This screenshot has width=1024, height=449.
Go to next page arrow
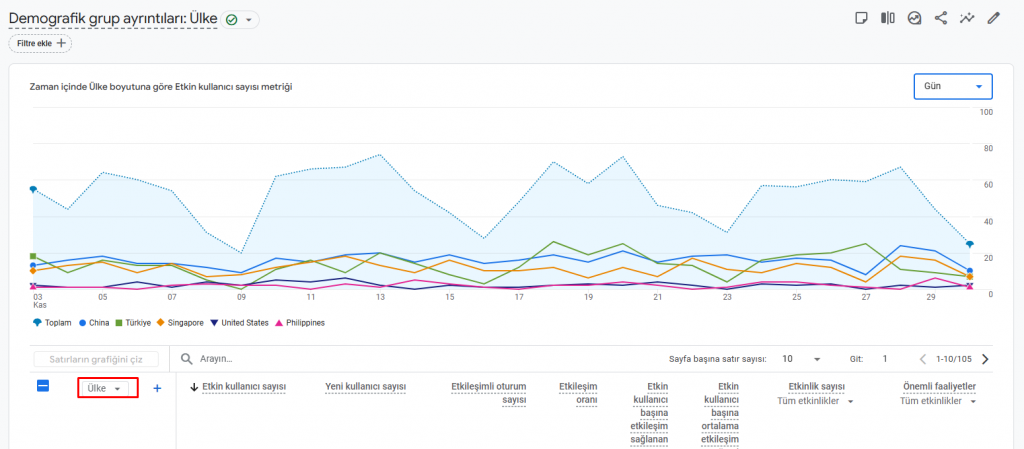[985, 359]
